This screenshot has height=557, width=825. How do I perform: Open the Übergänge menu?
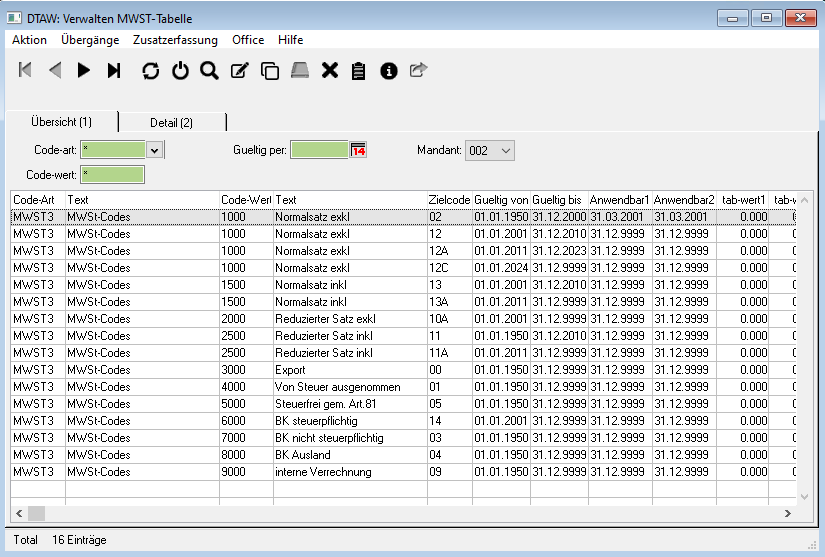point(90,40)
